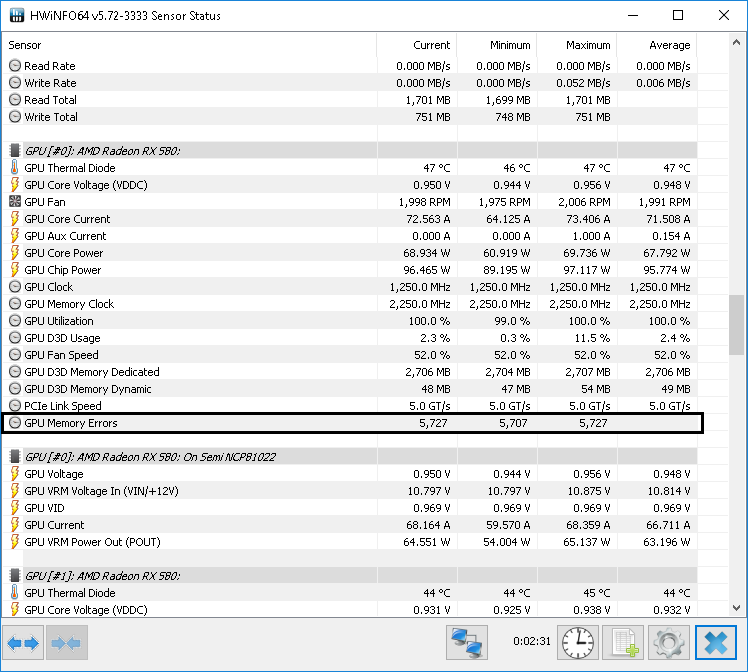Select the GPU Thermal Diode row under GPU #0
The image size is (748, 672).
pos(70,168)
